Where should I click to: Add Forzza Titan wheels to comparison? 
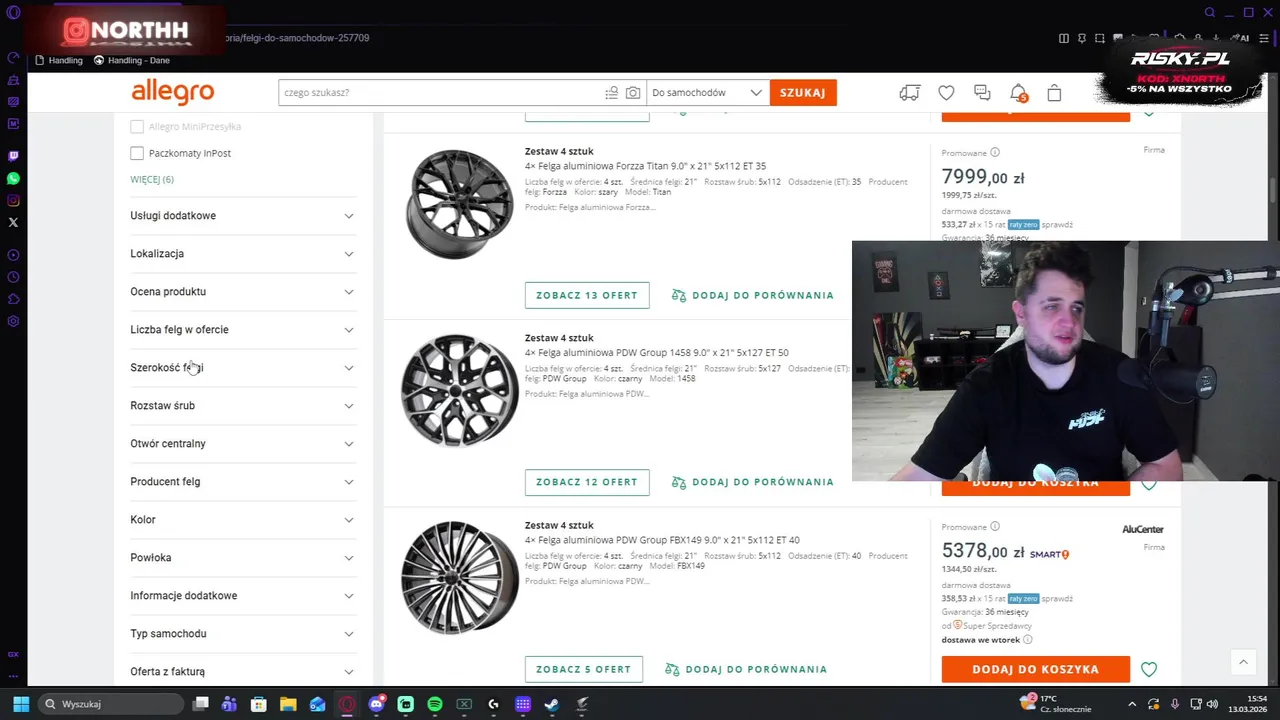[753, 295]
